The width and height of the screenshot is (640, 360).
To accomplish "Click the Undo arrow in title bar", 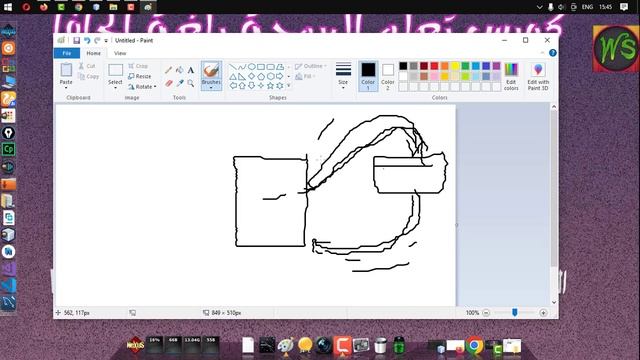I will point(87,40).
